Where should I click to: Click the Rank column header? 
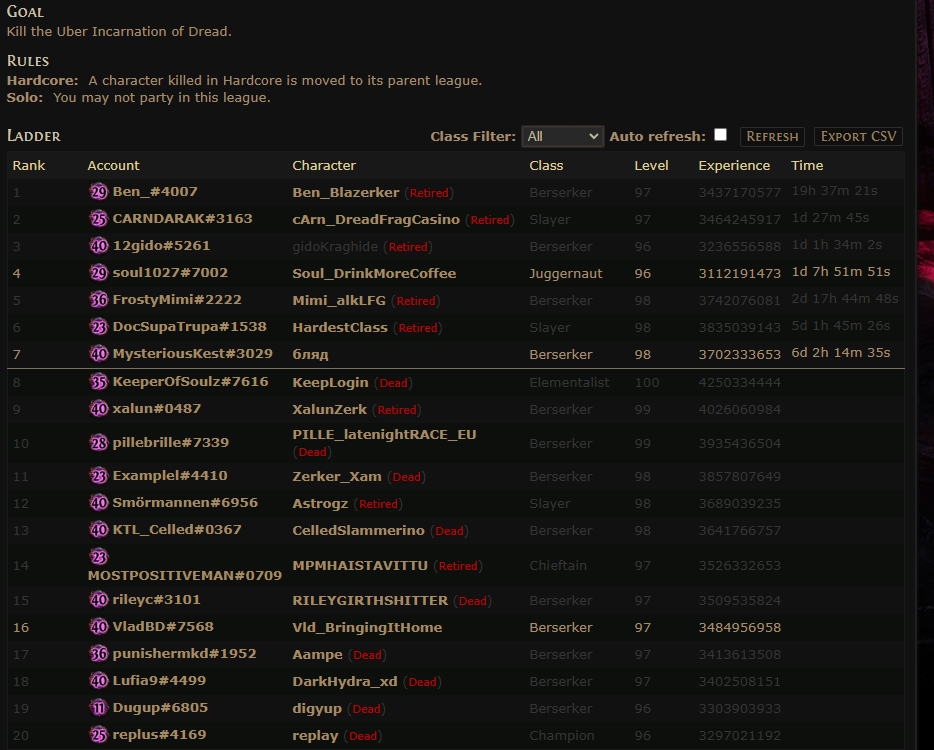click(29, 166)
